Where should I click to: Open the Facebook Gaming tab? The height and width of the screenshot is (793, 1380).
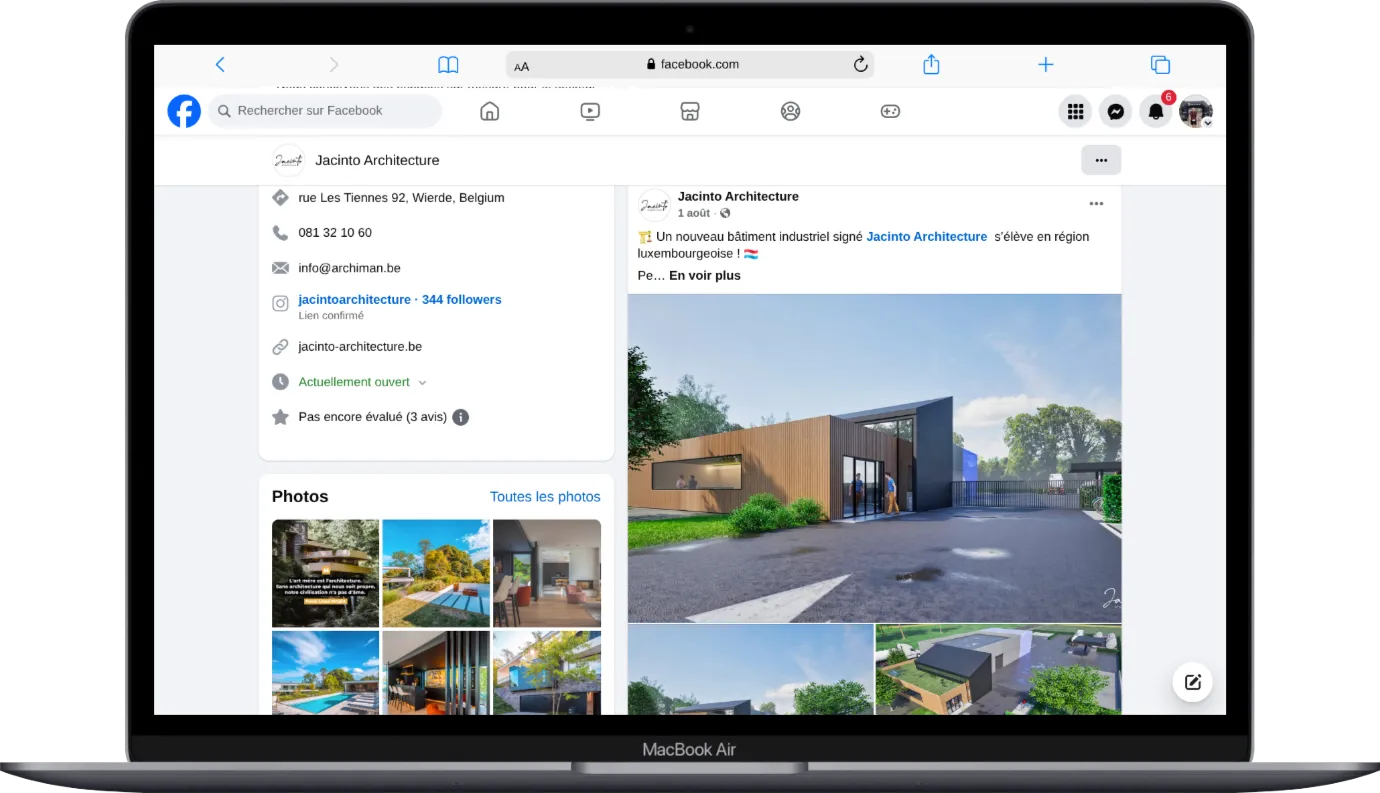tap(890, 111)
